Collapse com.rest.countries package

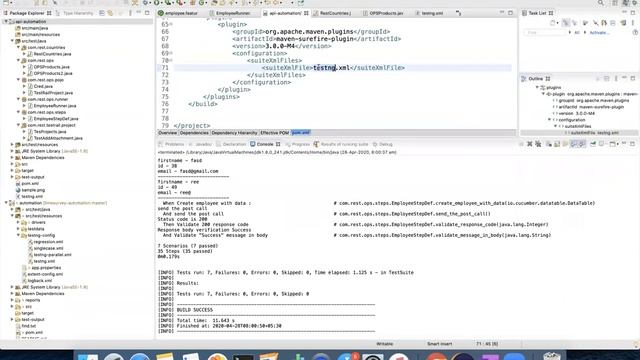18,47
